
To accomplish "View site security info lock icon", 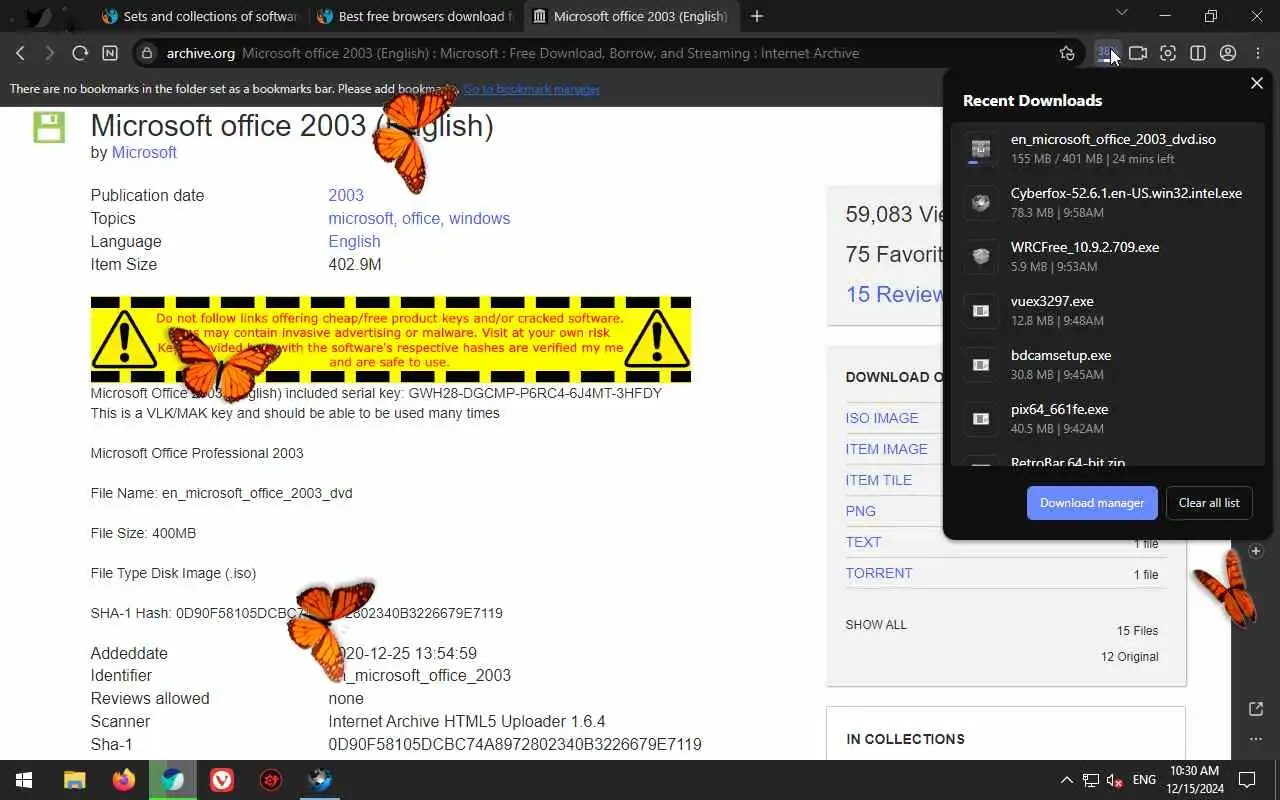I will (147, 53).
